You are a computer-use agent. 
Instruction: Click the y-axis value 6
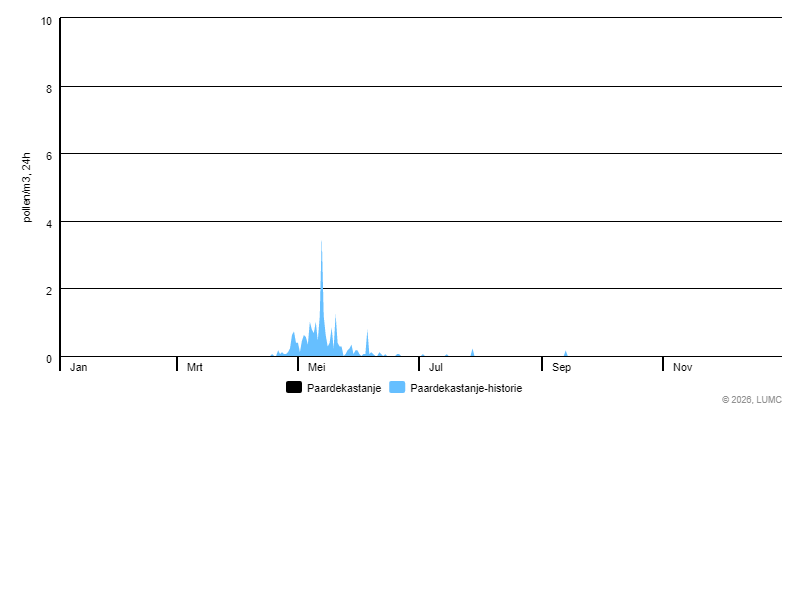click(x=49, y=155)
